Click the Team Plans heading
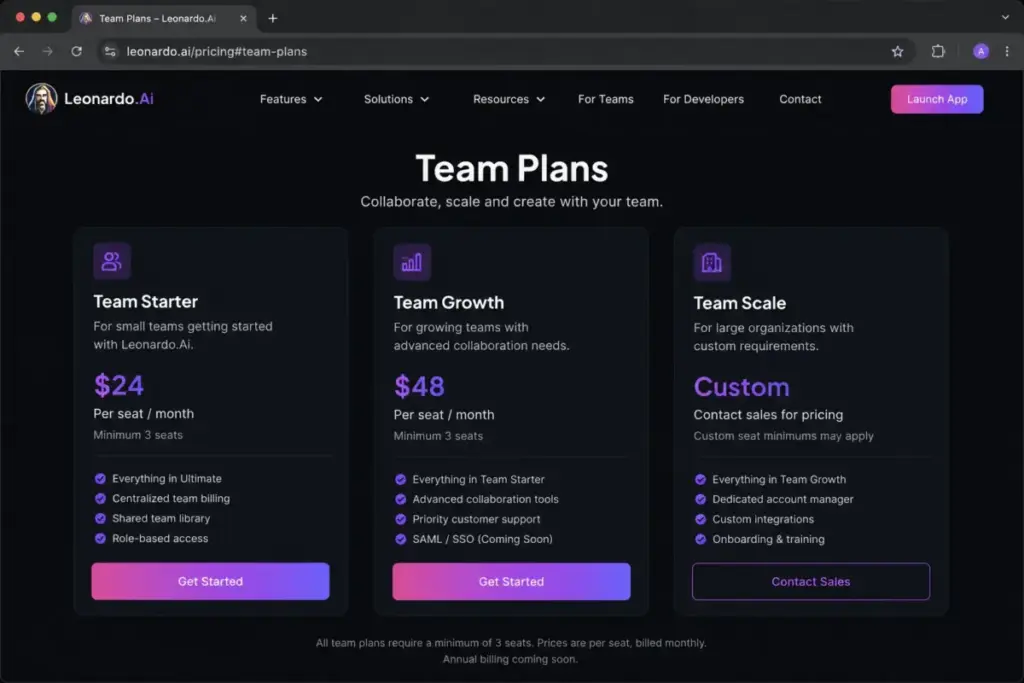This screenshot has width=1024, height=683. (x=511, y=168)
